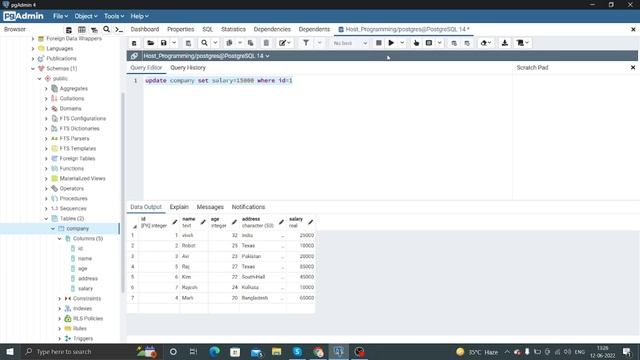Open the No limit rows dropdown
The image size is (640, 360).
click(350, 43)
